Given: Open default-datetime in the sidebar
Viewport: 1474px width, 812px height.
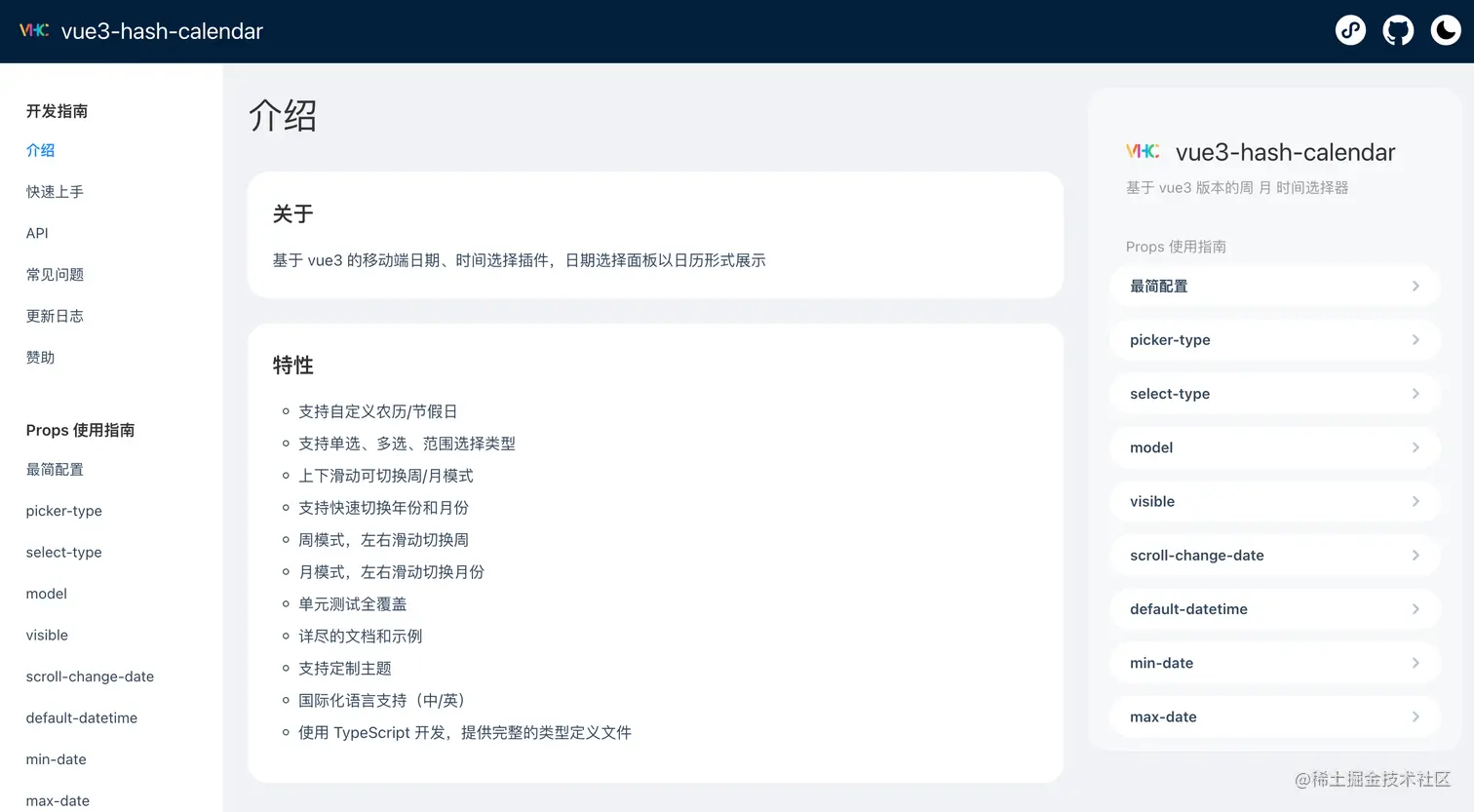Looking at the screenshot, I should pos(82,717).
